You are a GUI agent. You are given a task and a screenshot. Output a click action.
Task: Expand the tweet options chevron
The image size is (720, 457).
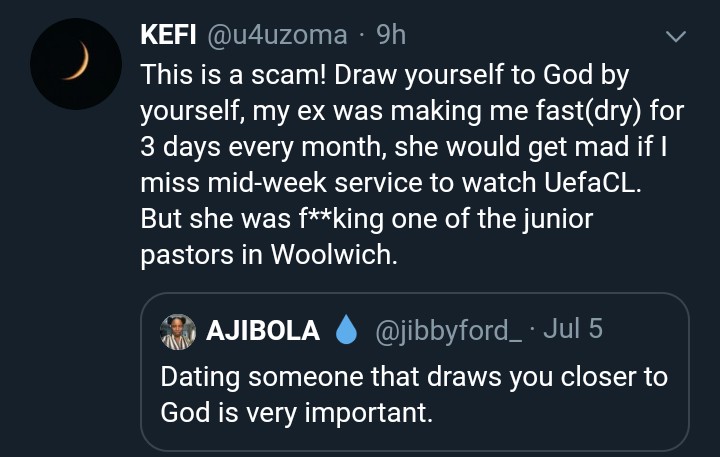click(677, 38)
